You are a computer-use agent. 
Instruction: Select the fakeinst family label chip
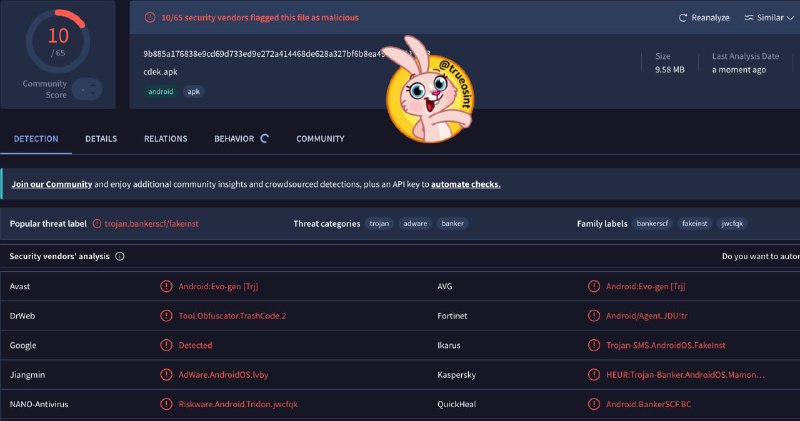click(x=694, y=224)
